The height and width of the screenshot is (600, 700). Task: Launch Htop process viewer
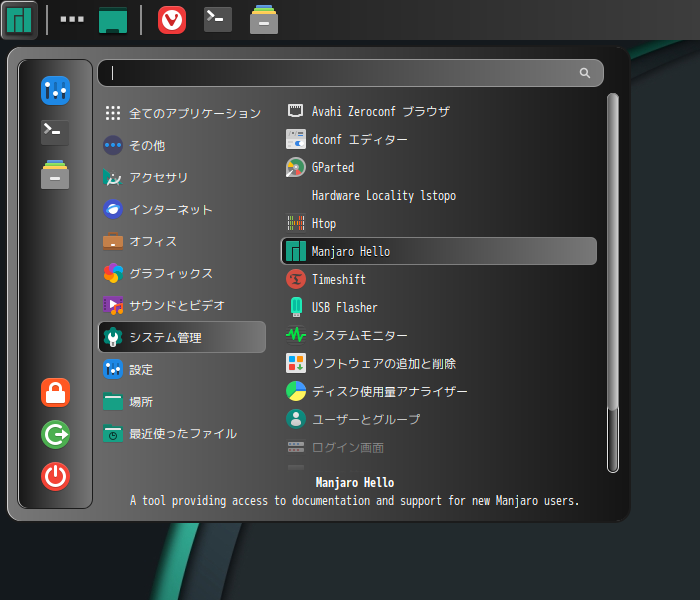coord(439,223)
